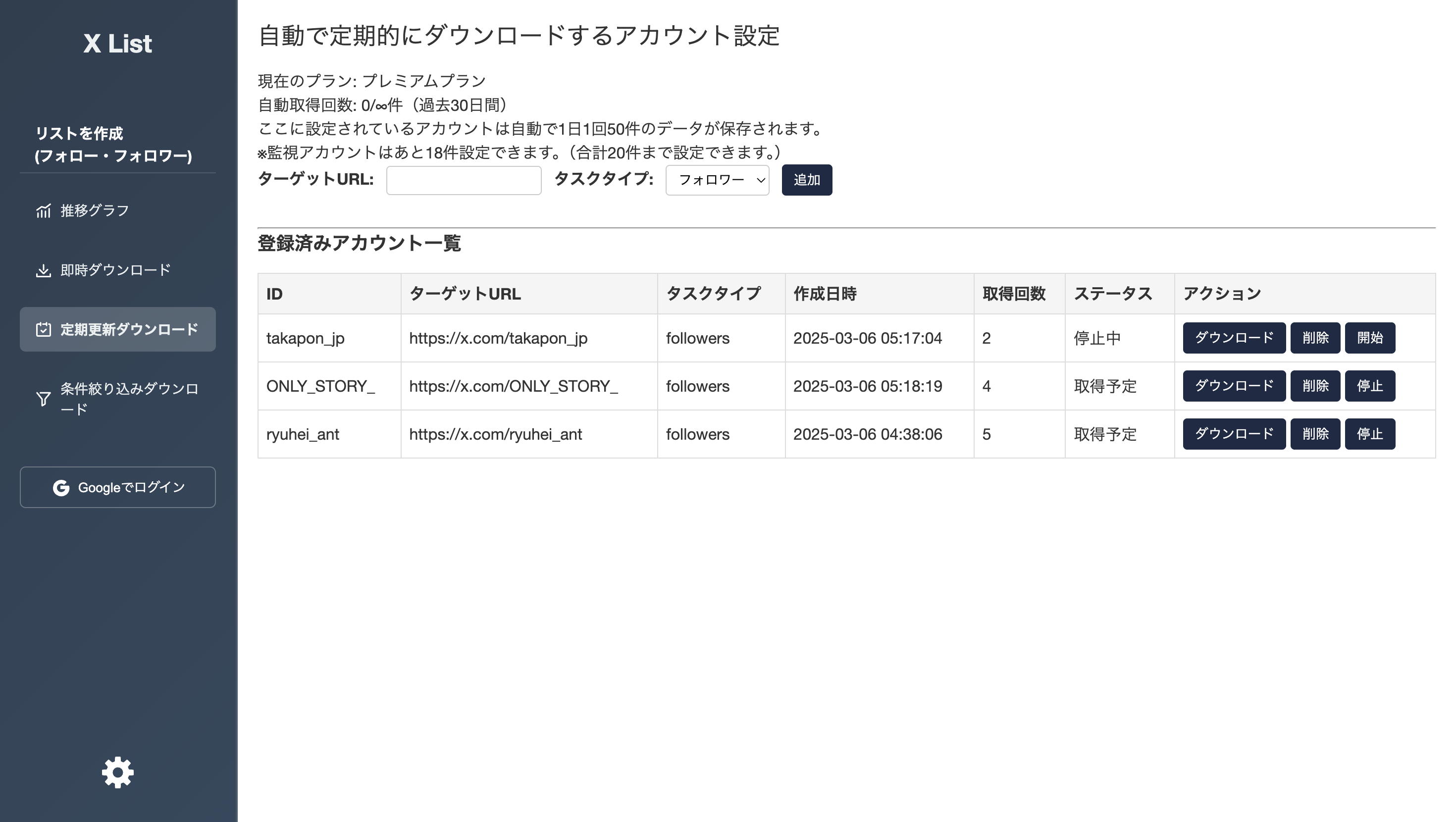The width and height of the screenshot is (1456, 822).
Task: Click the ONLY_STORY_ ID cell
Action: tap(329, 386)
